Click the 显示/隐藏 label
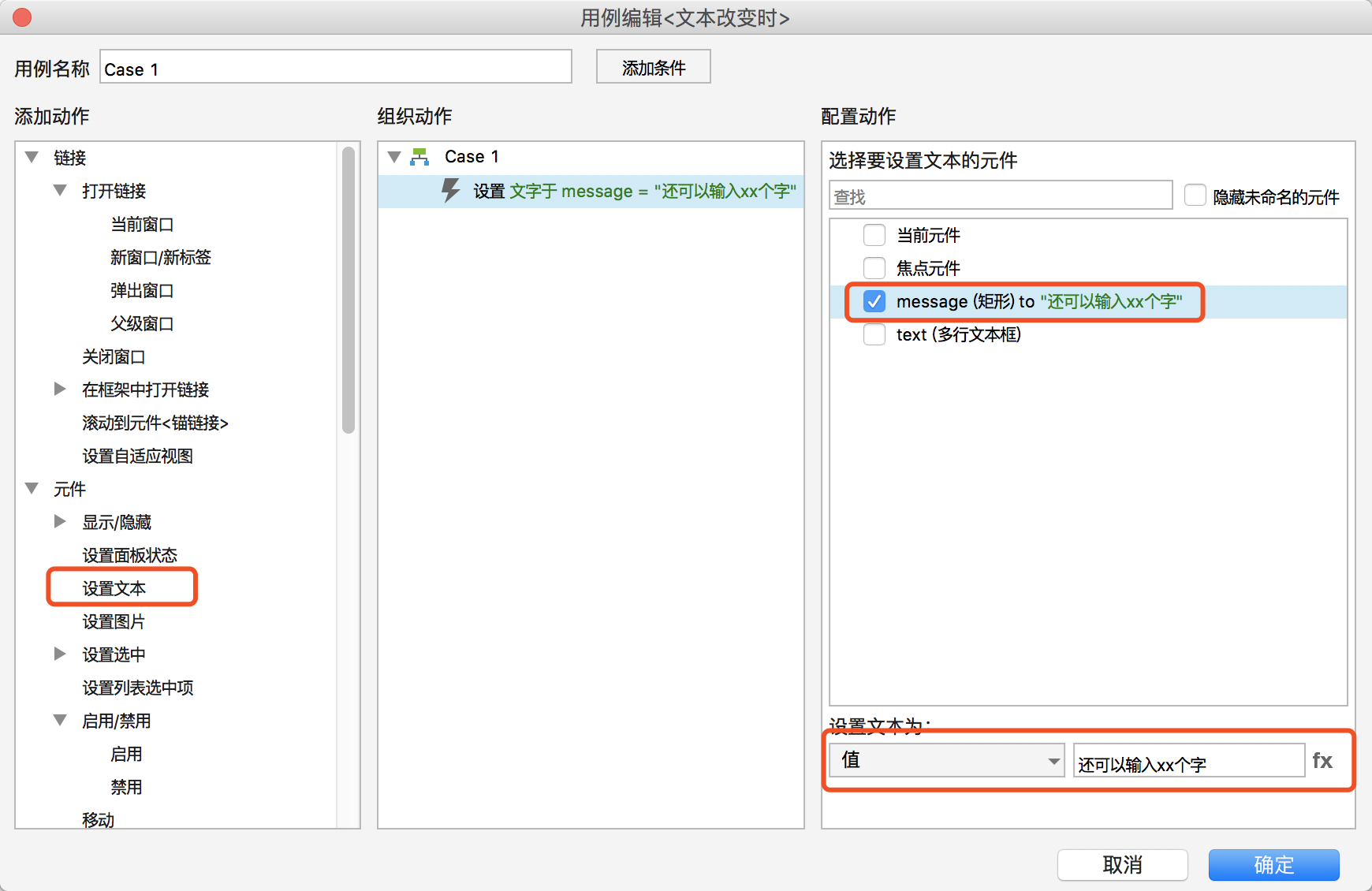This screenshot has height=891, width=1372. (117, 523)
